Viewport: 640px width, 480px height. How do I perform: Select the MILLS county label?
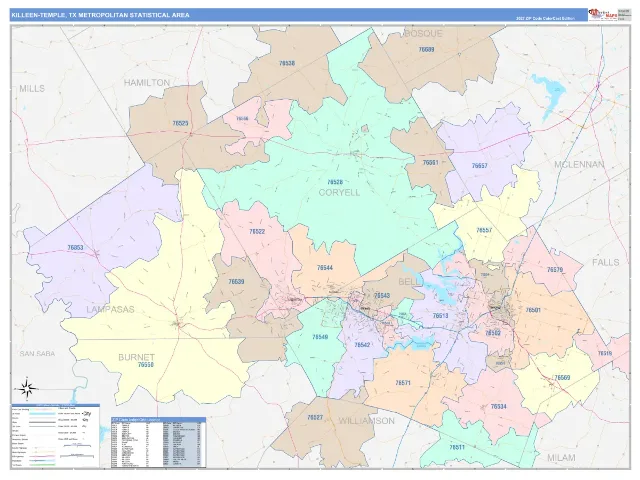pos(32,89)
